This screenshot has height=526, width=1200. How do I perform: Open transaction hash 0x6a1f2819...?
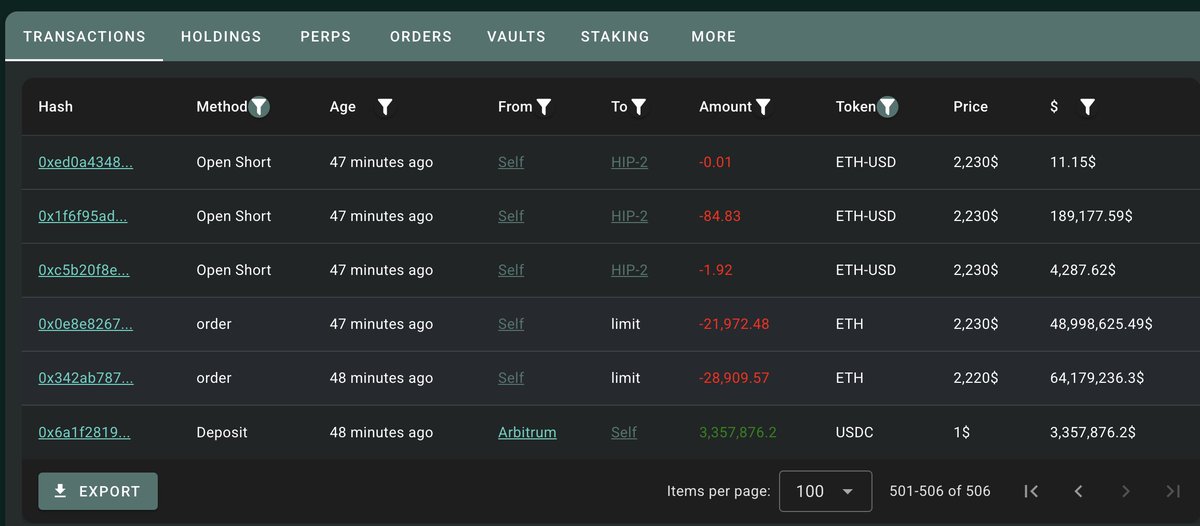point(84,432)
